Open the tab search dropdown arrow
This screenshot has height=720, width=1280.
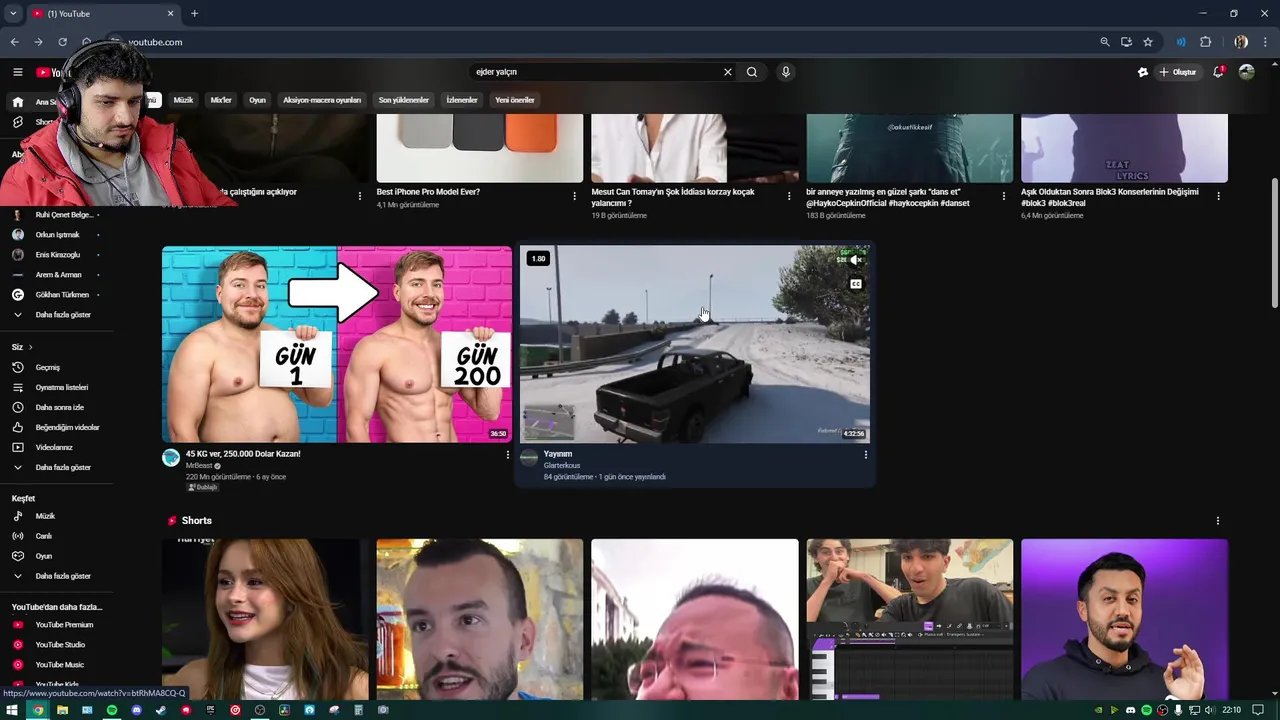12,13
